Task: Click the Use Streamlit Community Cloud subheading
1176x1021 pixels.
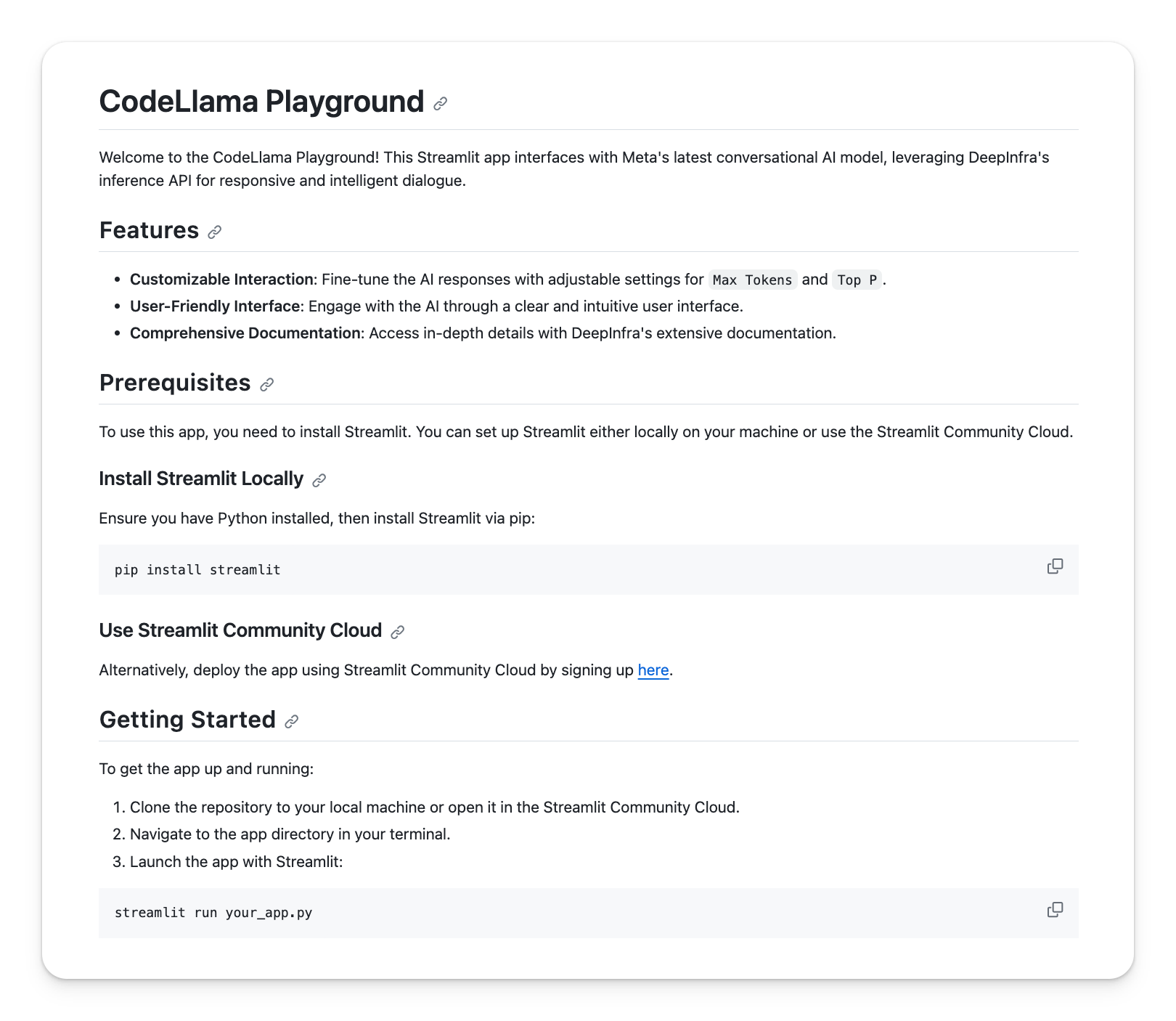Action: 240,630
